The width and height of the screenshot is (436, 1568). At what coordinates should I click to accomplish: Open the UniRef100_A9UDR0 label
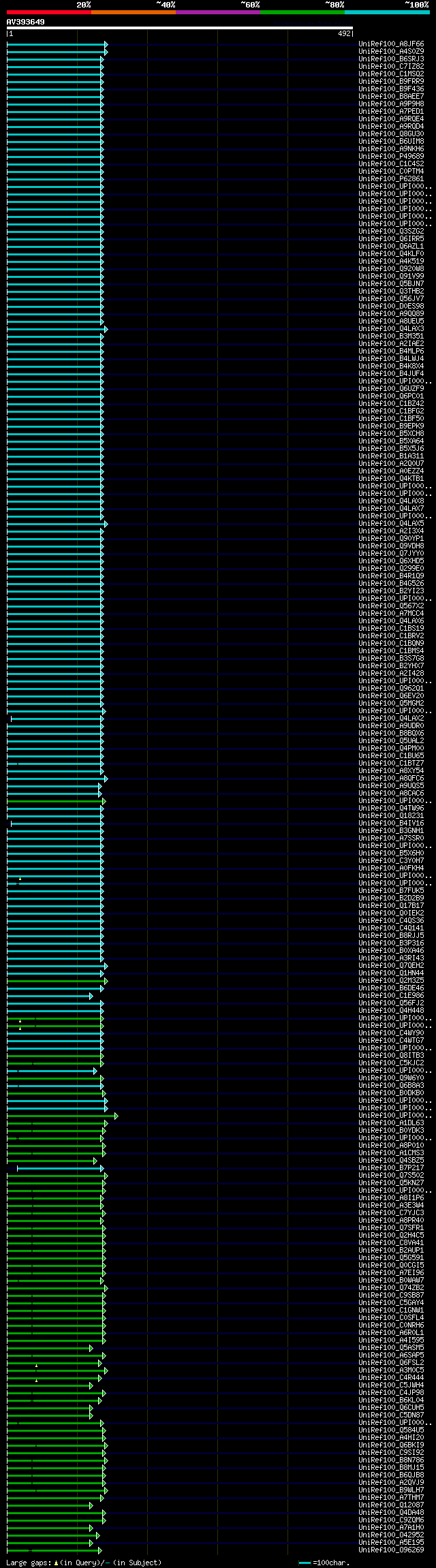coord(391,726)
